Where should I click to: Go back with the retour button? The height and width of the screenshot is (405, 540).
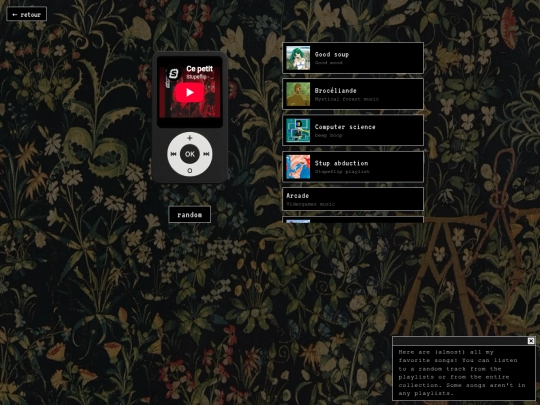click(27, 14)
